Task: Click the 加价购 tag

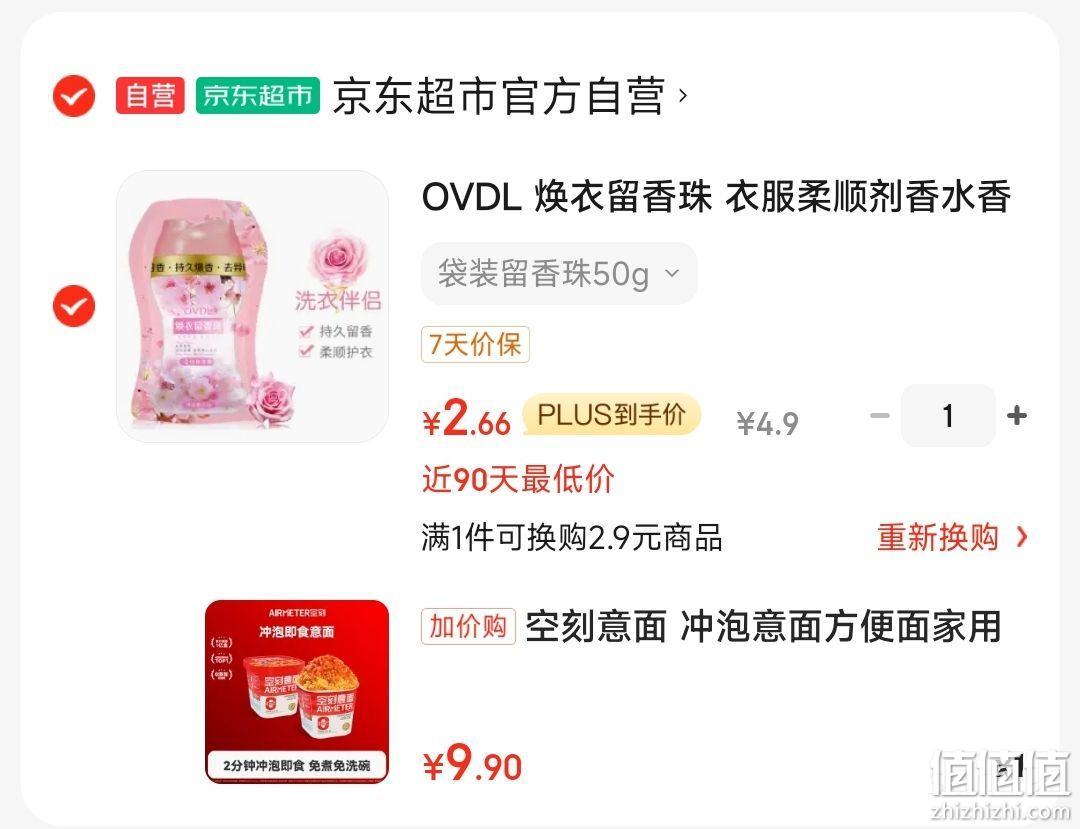Action: 468,627
